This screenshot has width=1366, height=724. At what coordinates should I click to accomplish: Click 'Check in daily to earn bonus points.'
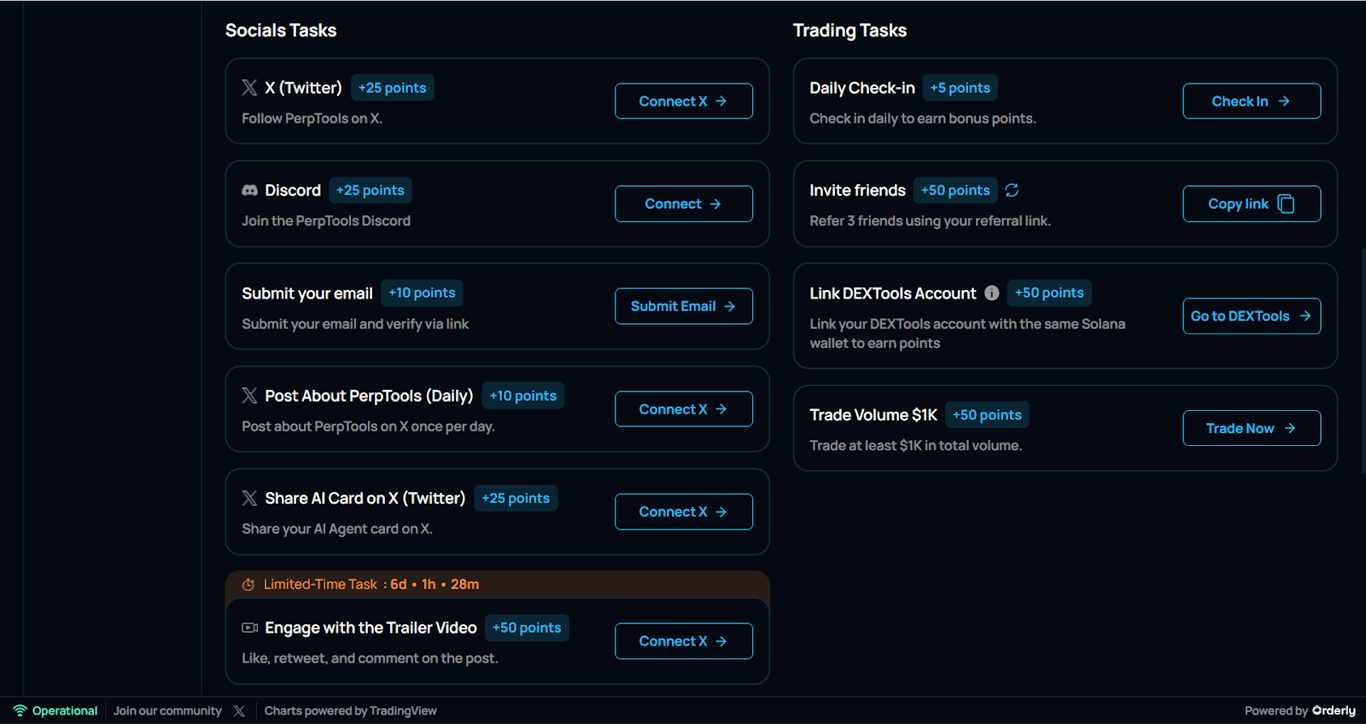[923, 118]
